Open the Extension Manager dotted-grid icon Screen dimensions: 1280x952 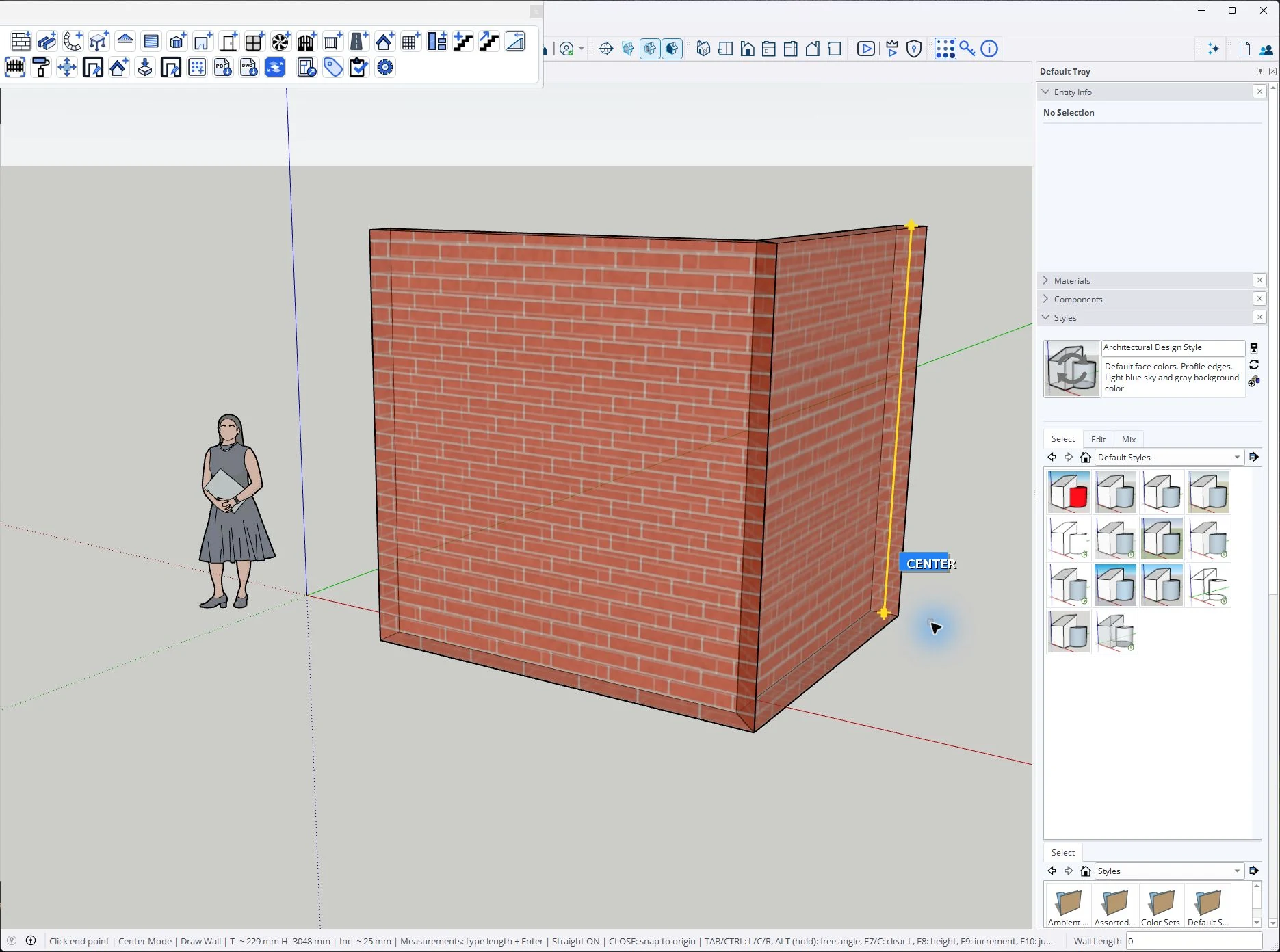pos(945,49)
